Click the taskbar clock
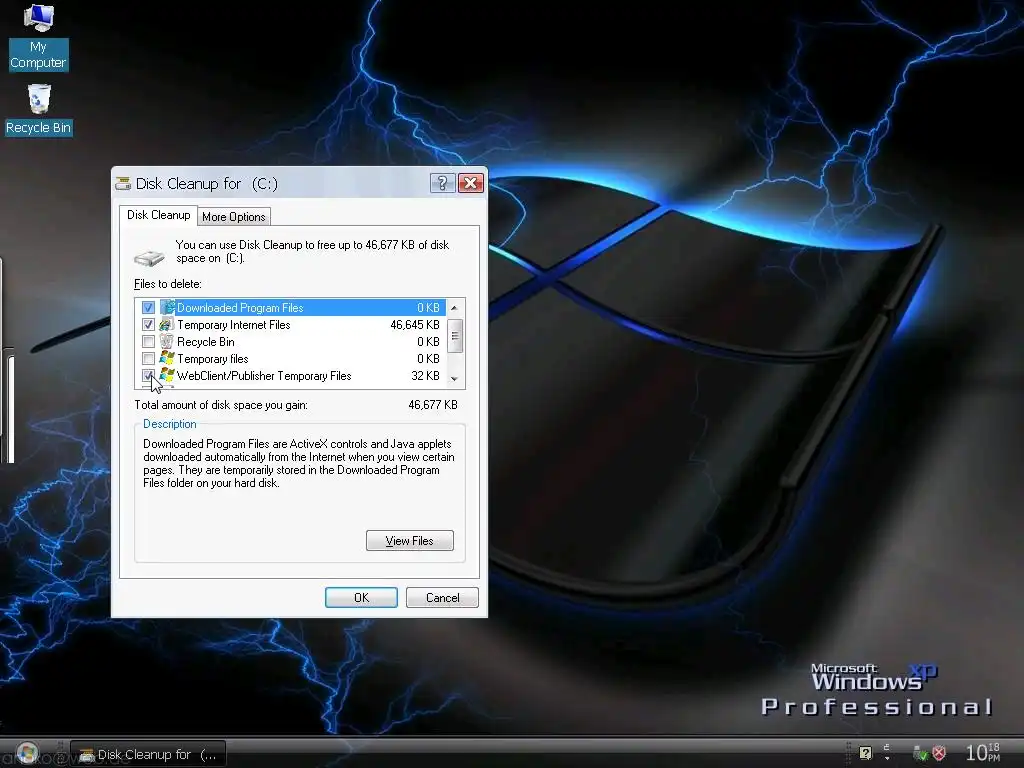 [983, 752]
